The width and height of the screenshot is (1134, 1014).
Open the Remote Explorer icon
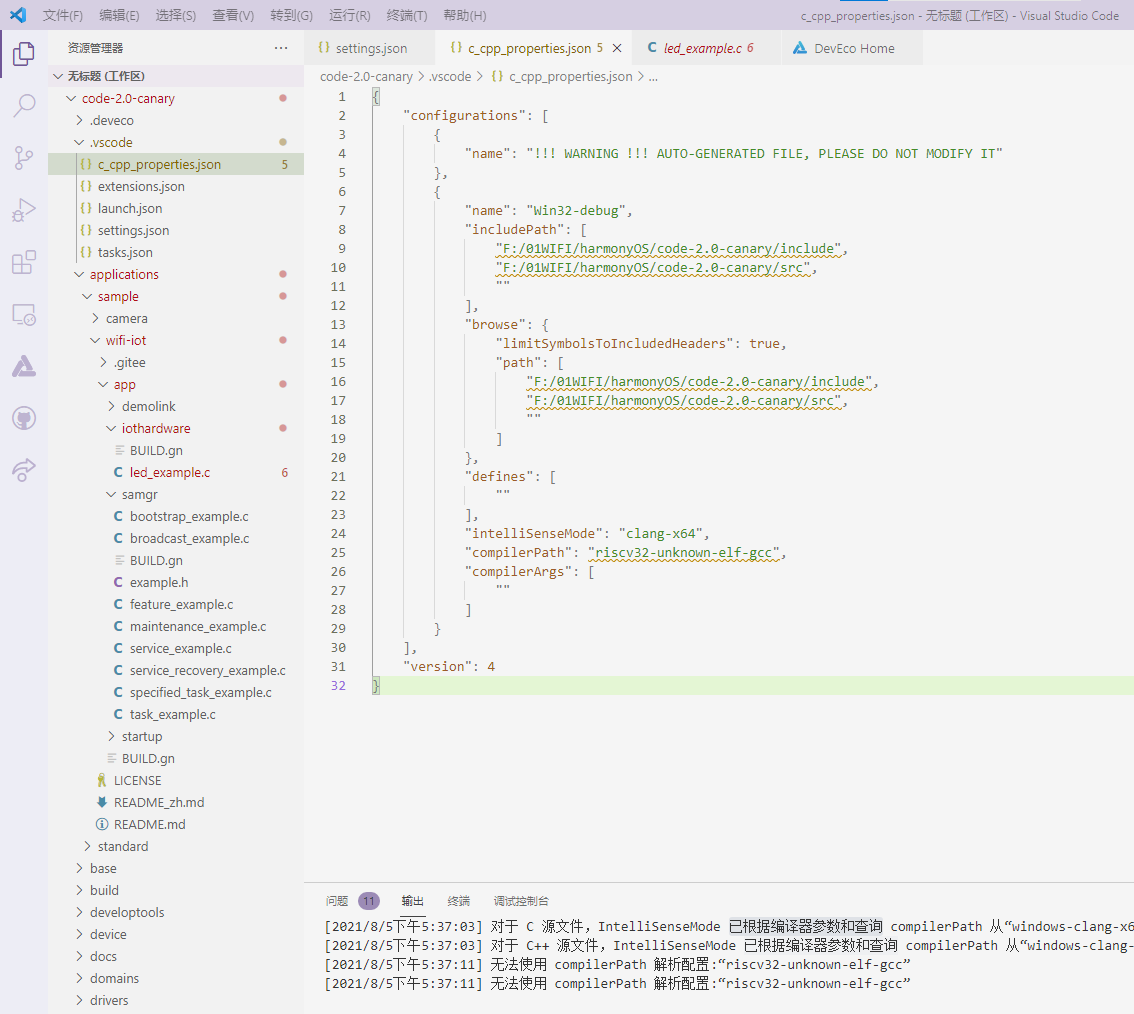click(24, 314)
